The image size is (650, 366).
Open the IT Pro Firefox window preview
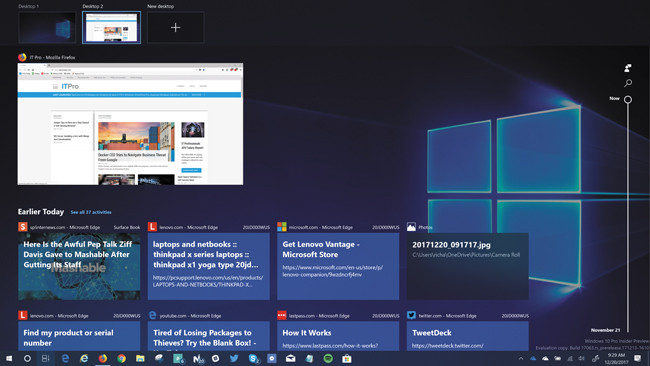130,124
